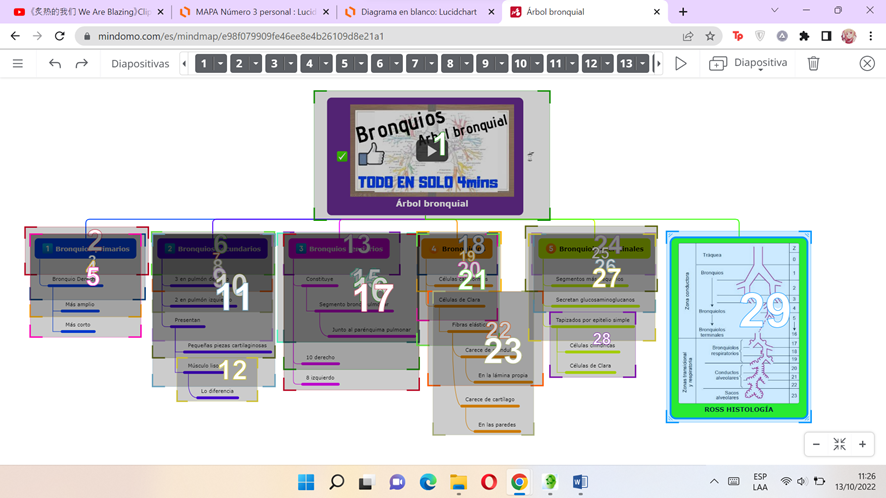
Task: Toggle the green checkmark on Árbol bronquial topic
Action: [342, 156]
